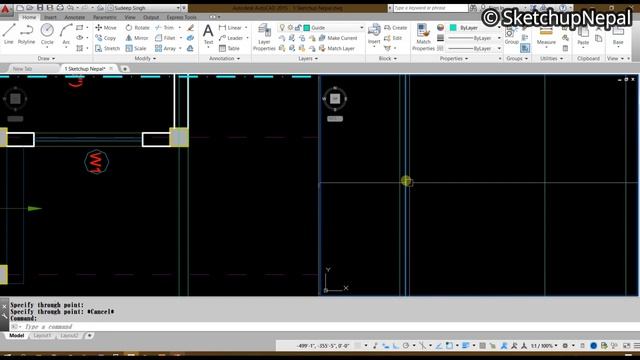Screen dimensions: 640x360
Task: Insert a Table
Action: pyautogui.click(x=229, y=48)
